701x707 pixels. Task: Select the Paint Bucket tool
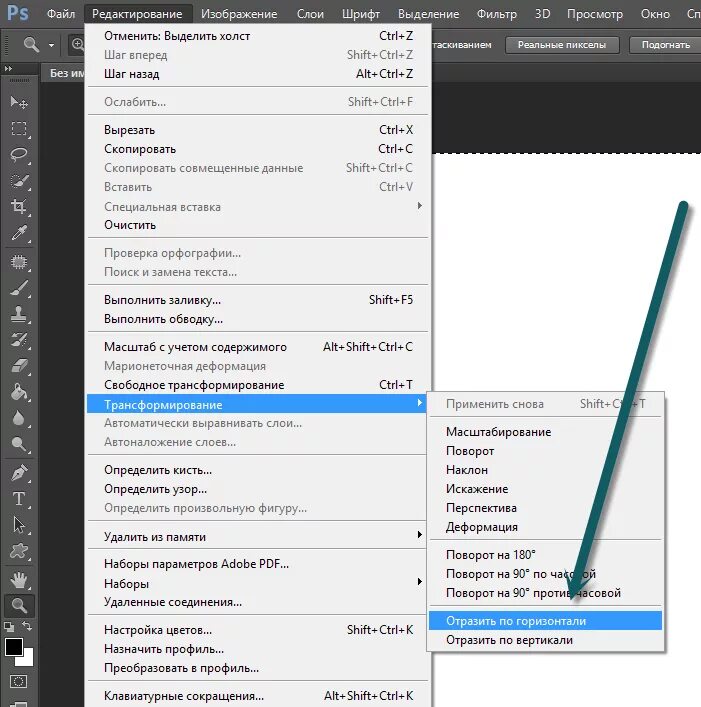[x=18, y=392]
